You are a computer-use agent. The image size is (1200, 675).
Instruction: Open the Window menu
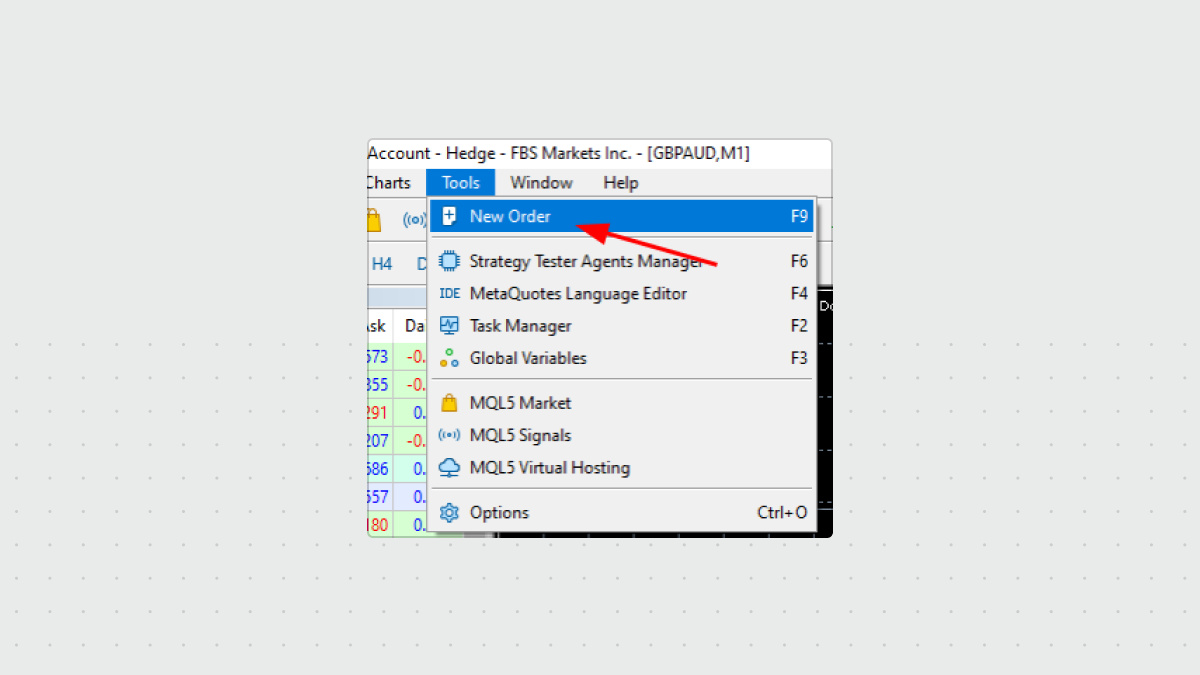tap(541, 183)
